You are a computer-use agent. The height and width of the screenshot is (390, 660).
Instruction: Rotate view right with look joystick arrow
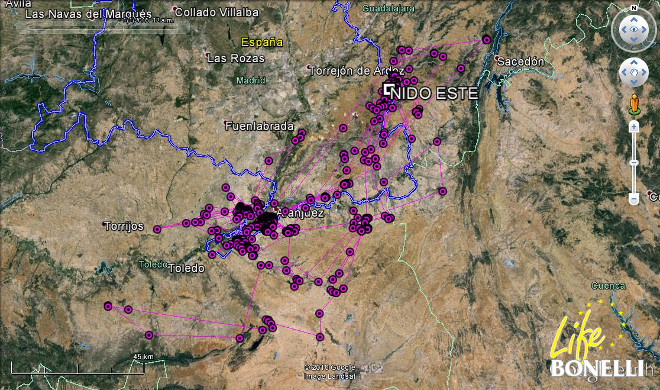tap(643, 30)
